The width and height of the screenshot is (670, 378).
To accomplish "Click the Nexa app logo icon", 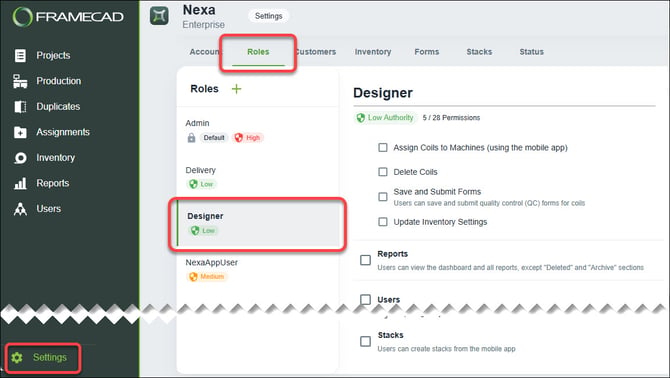I will pyautogui.click(x=159, y=16).
